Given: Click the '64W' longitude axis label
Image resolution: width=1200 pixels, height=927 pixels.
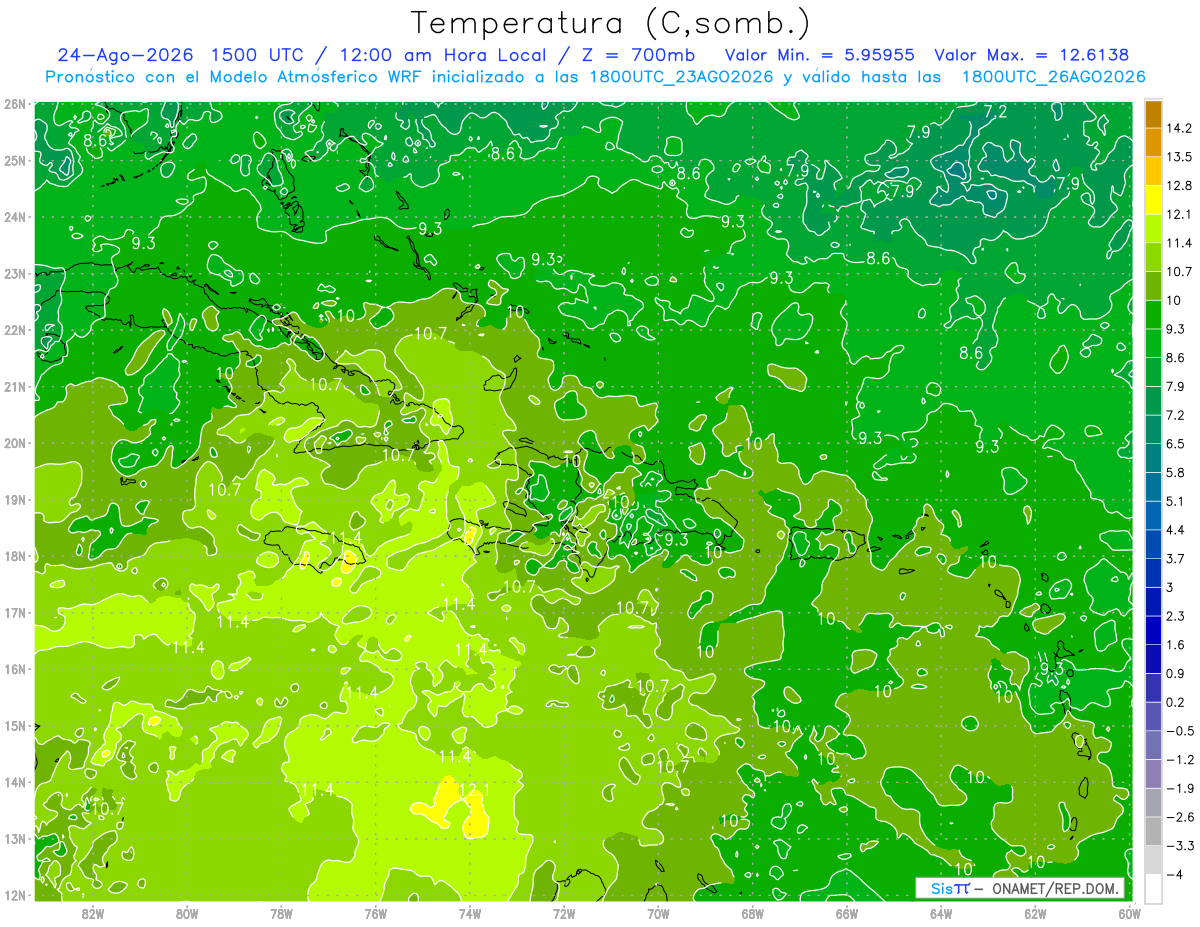Looking at the screenshot, I should [x=941, y=913].
